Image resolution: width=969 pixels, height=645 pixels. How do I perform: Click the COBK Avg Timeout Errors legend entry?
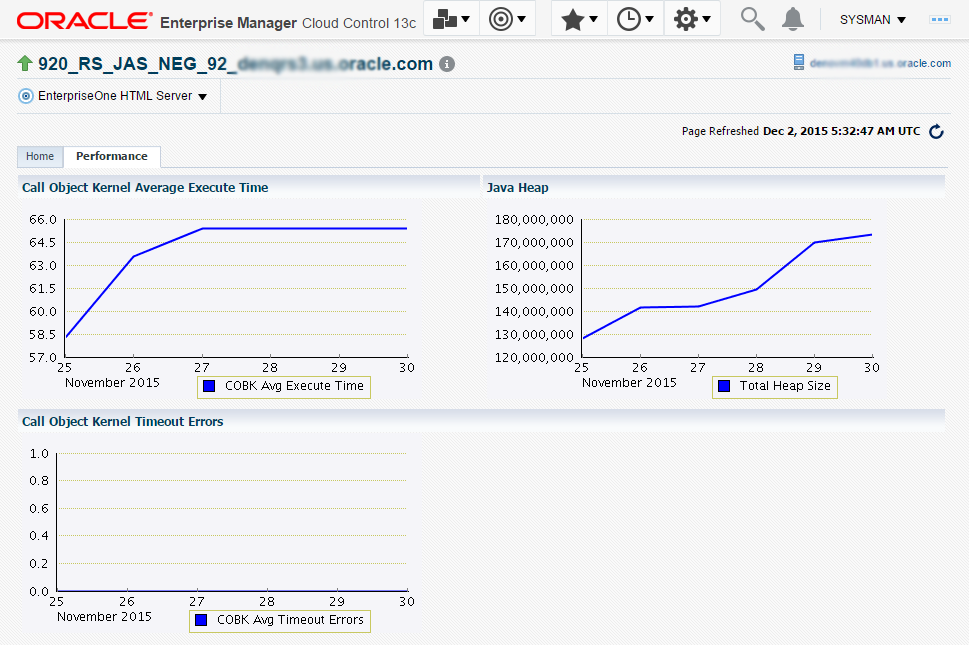pos(280,620)
